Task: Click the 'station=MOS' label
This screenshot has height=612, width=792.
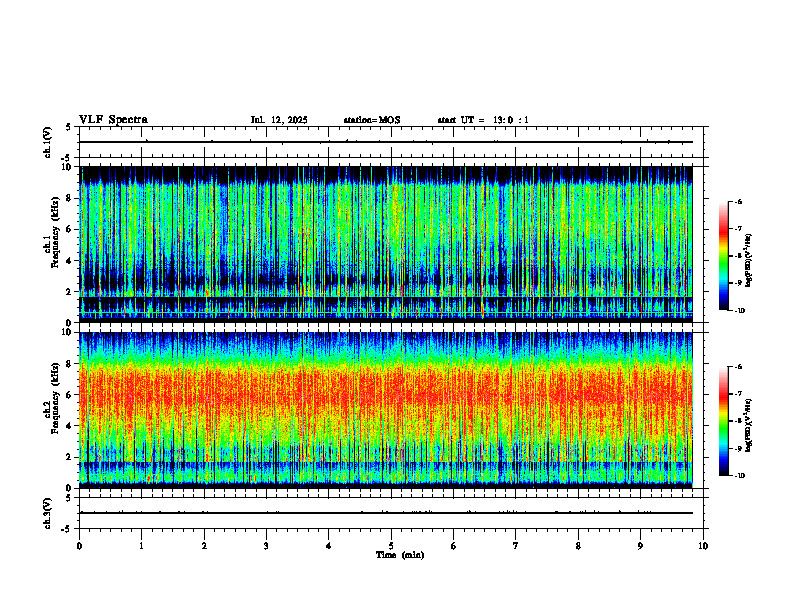Action: pos(372,120)
